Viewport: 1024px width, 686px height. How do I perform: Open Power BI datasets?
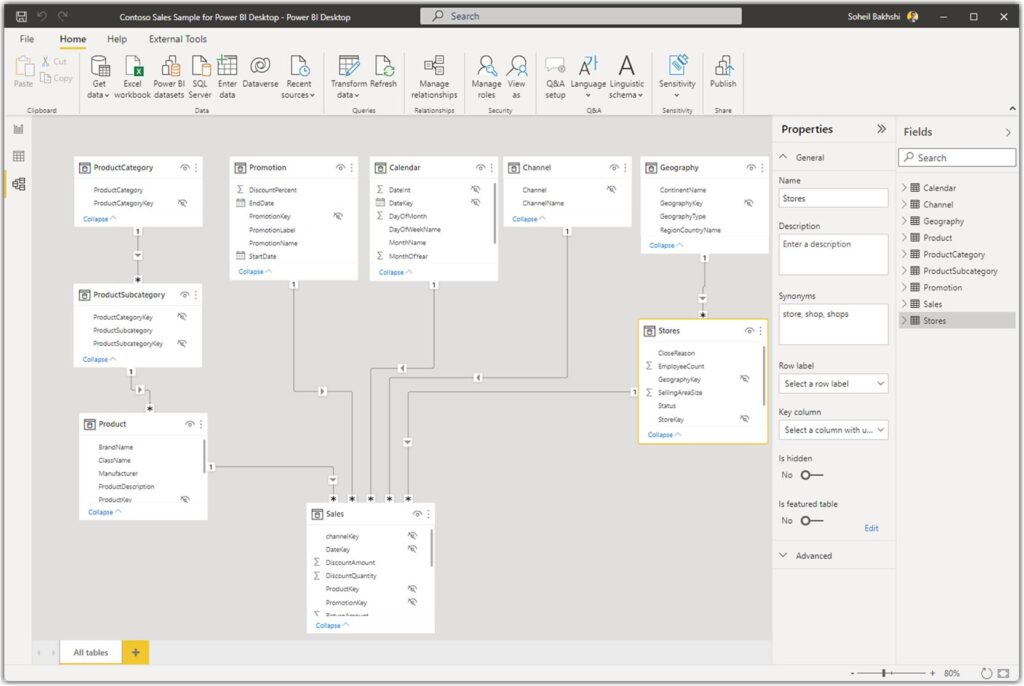pyautogui.click(x=169, y=76)
